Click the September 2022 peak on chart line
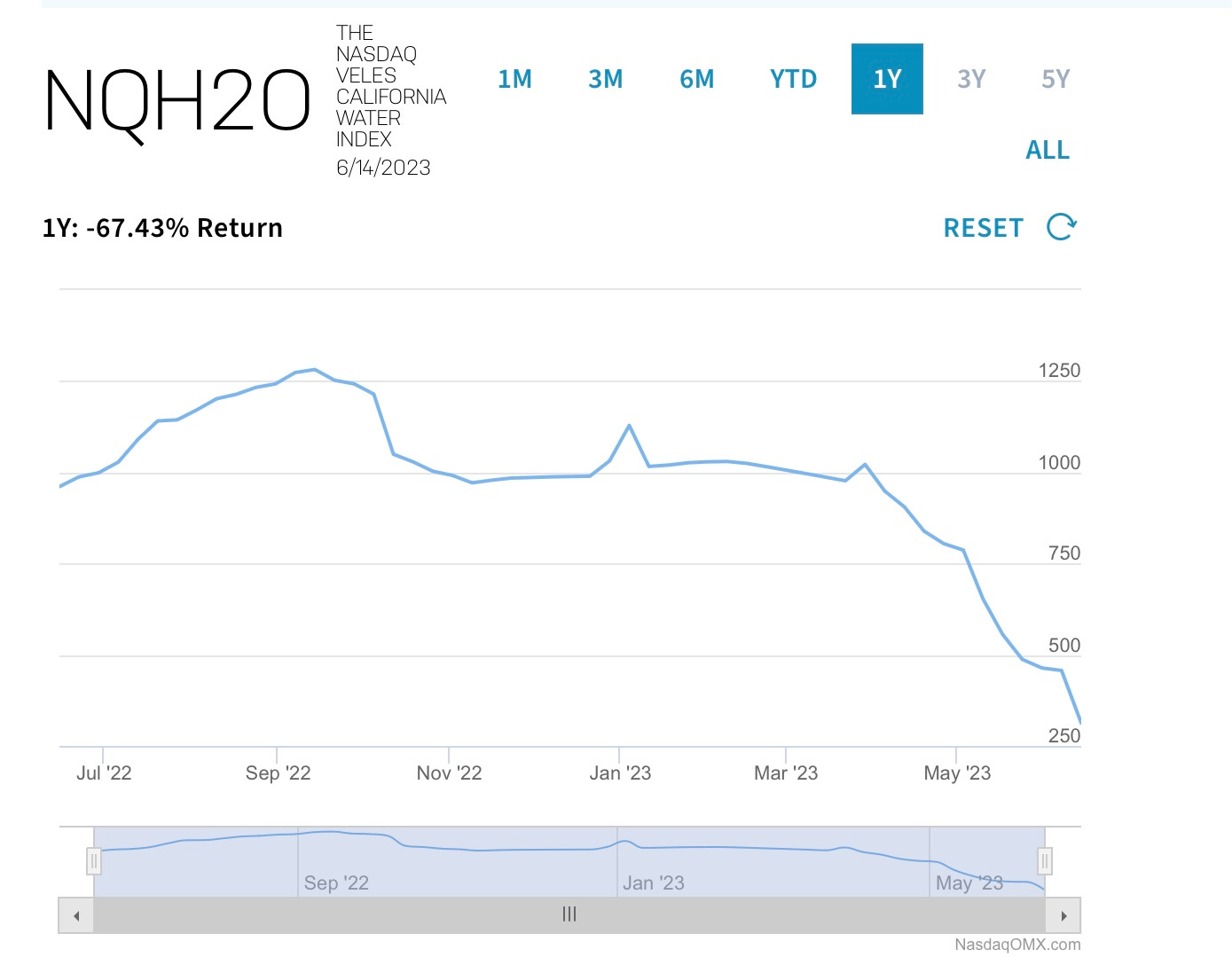Viewport: 1232px width, 957px height. pyautogui.click(x=314, y=369)
